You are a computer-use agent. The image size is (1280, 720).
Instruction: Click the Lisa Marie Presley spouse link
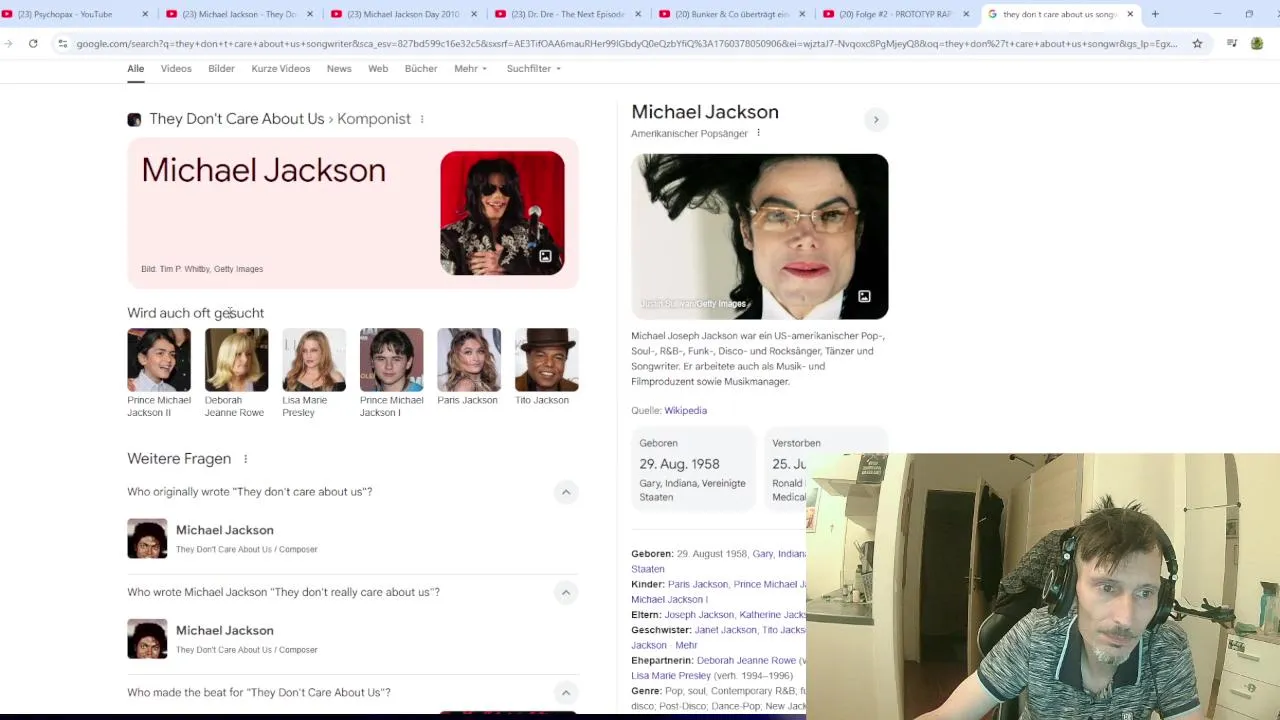(x=672, y=676)
